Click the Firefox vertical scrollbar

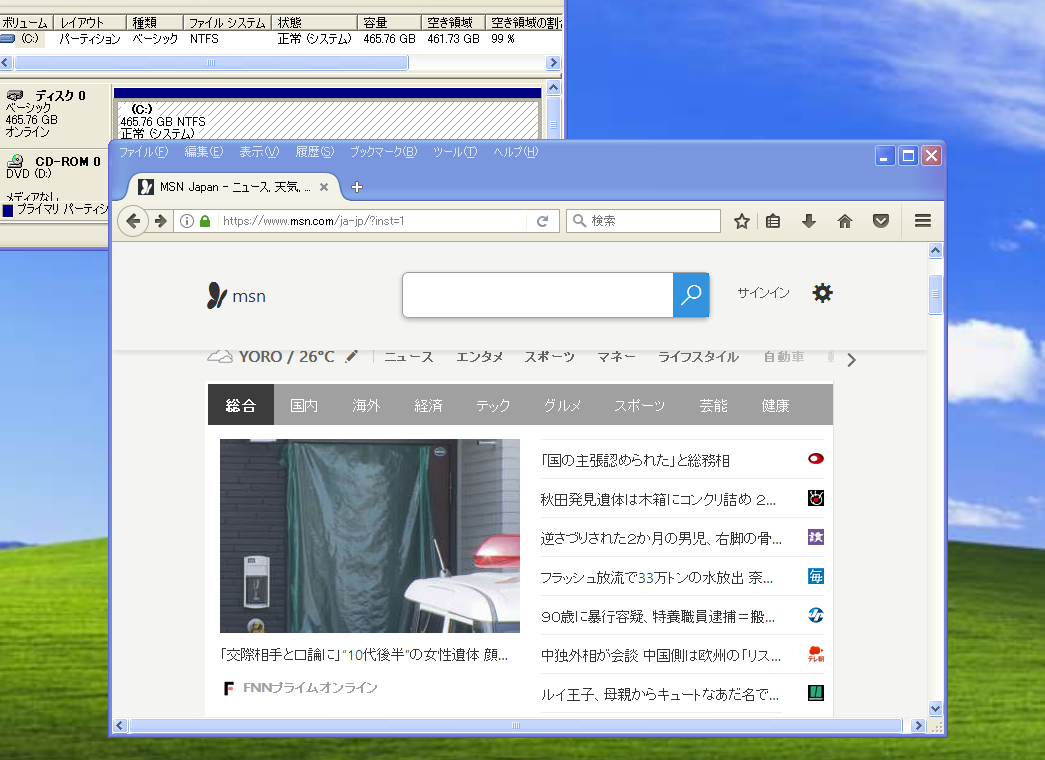pyautogui.click(x=936, y=295)
